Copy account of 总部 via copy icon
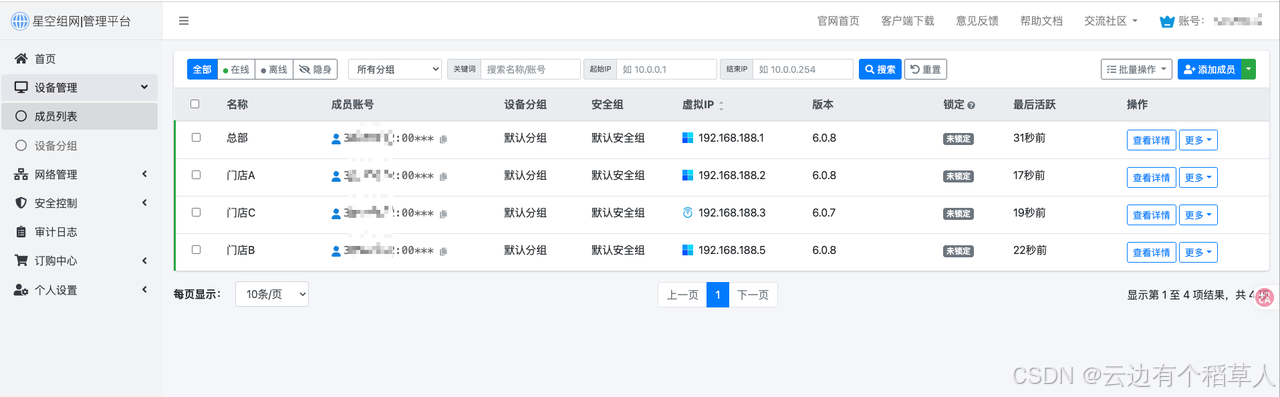Image resolution: width=1280 pixels, height=397 pixels. [443, 139]
